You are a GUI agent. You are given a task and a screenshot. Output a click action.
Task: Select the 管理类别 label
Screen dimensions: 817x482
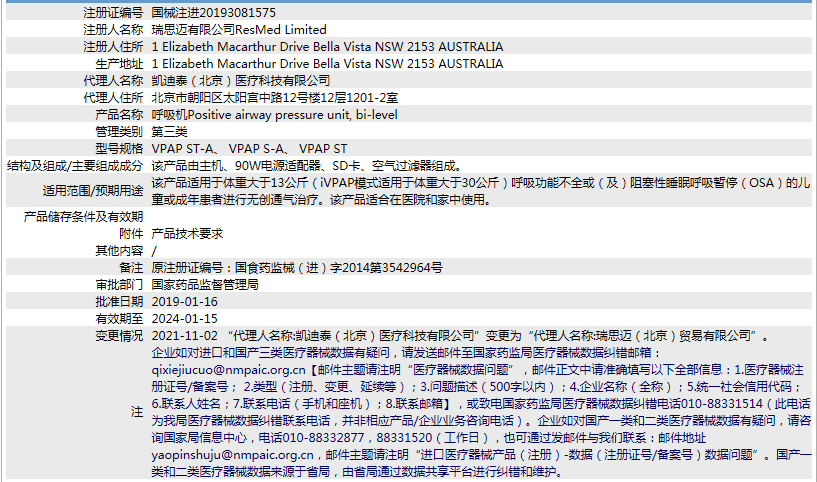pyautogui.click(x=119, y=131)
